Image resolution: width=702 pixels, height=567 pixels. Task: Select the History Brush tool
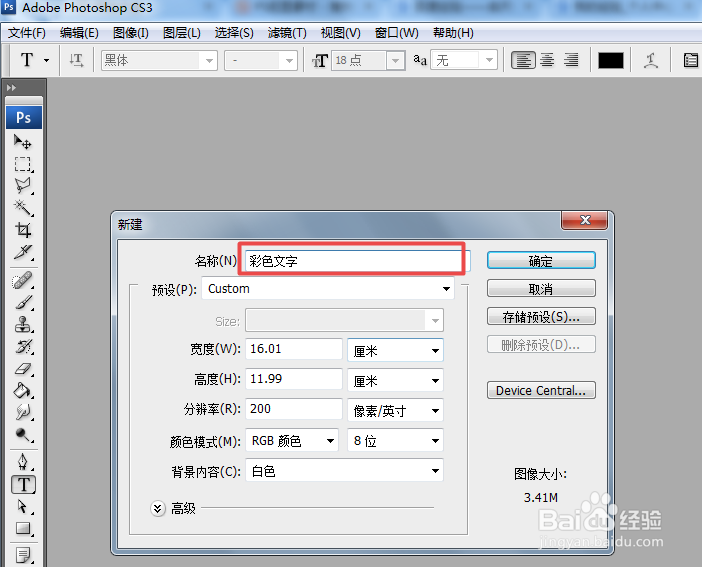(23, 347)
